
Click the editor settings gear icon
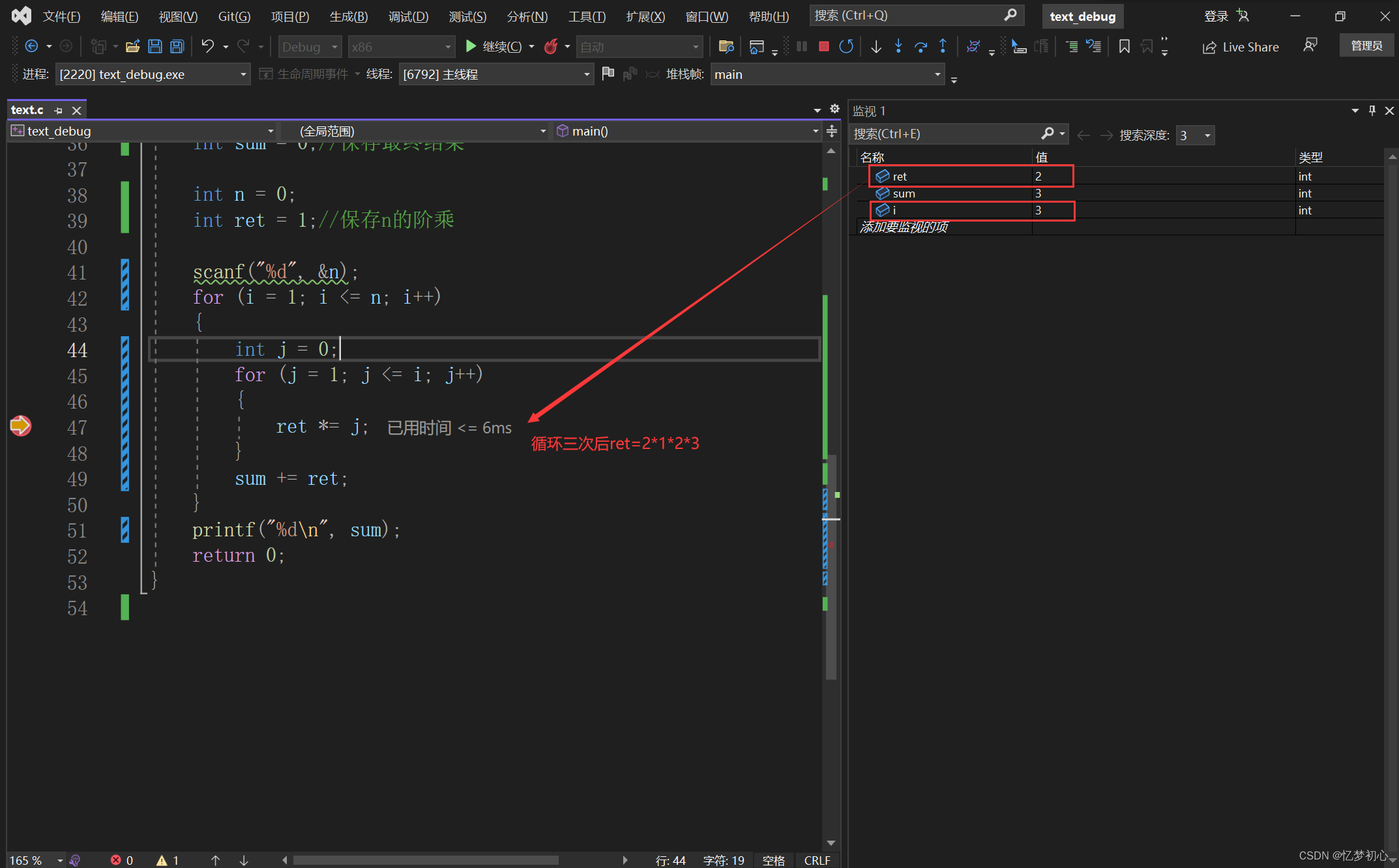point(834,109)
